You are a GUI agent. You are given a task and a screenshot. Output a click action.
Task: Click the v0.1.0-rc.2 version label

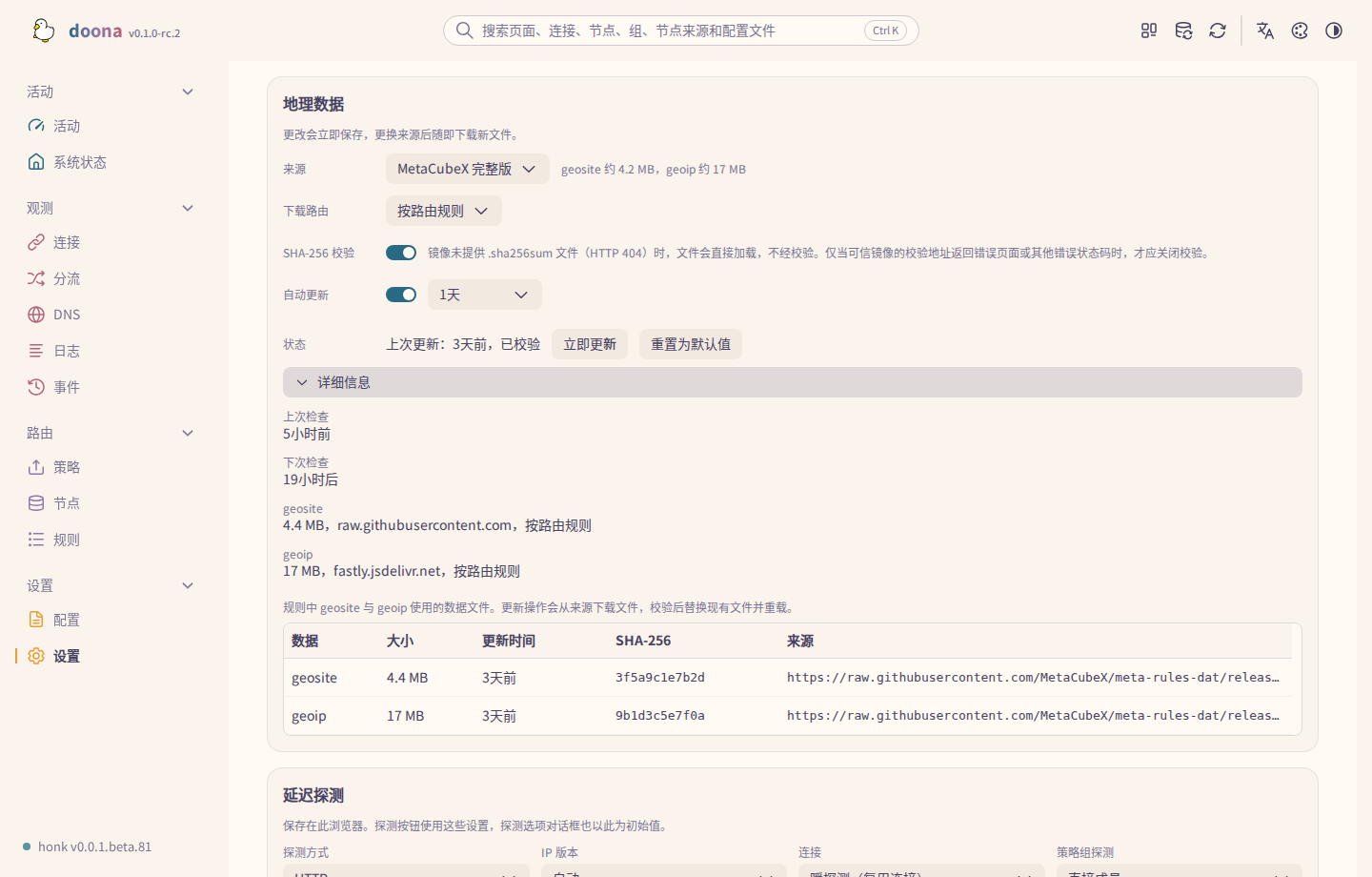pyautogui.click(x=154, y=33)
